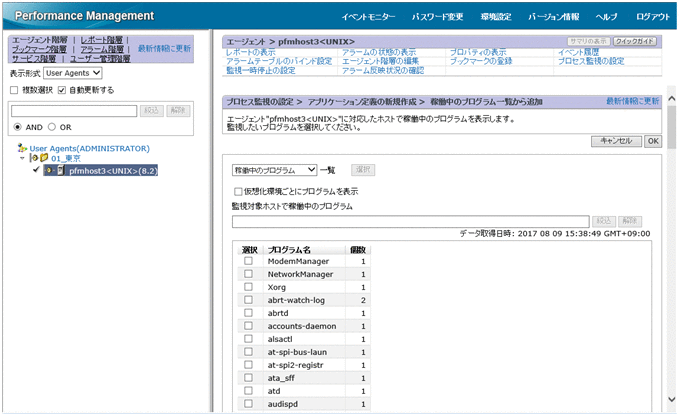Select the OR radio button
This screenshot has height=417, width=680.
pos(52,127)
